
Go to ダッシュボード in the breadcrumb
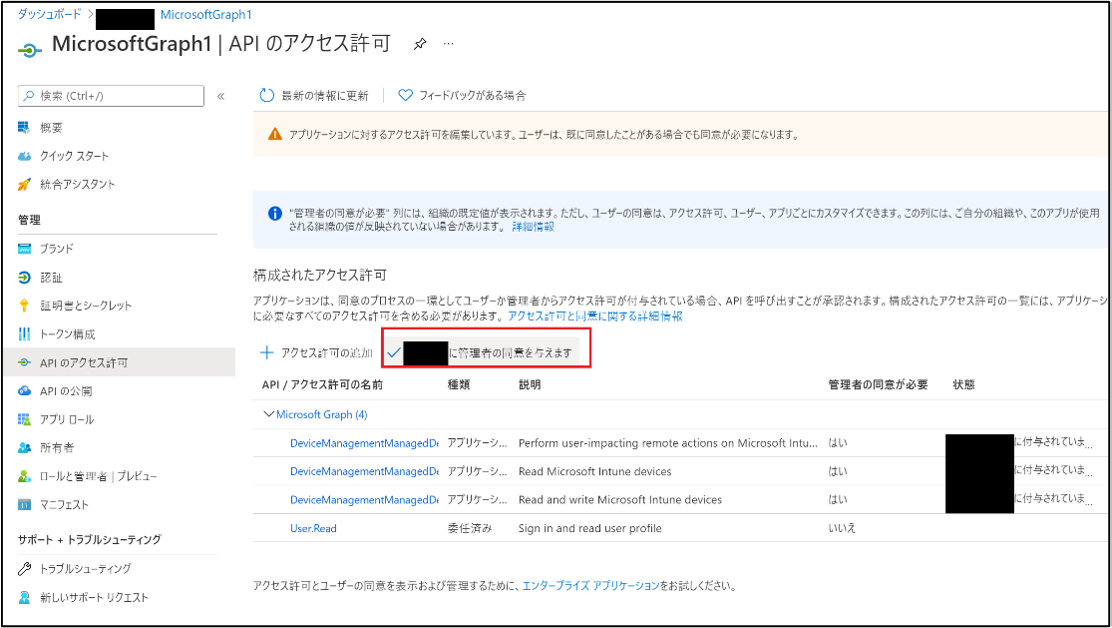tap(48, 14)
